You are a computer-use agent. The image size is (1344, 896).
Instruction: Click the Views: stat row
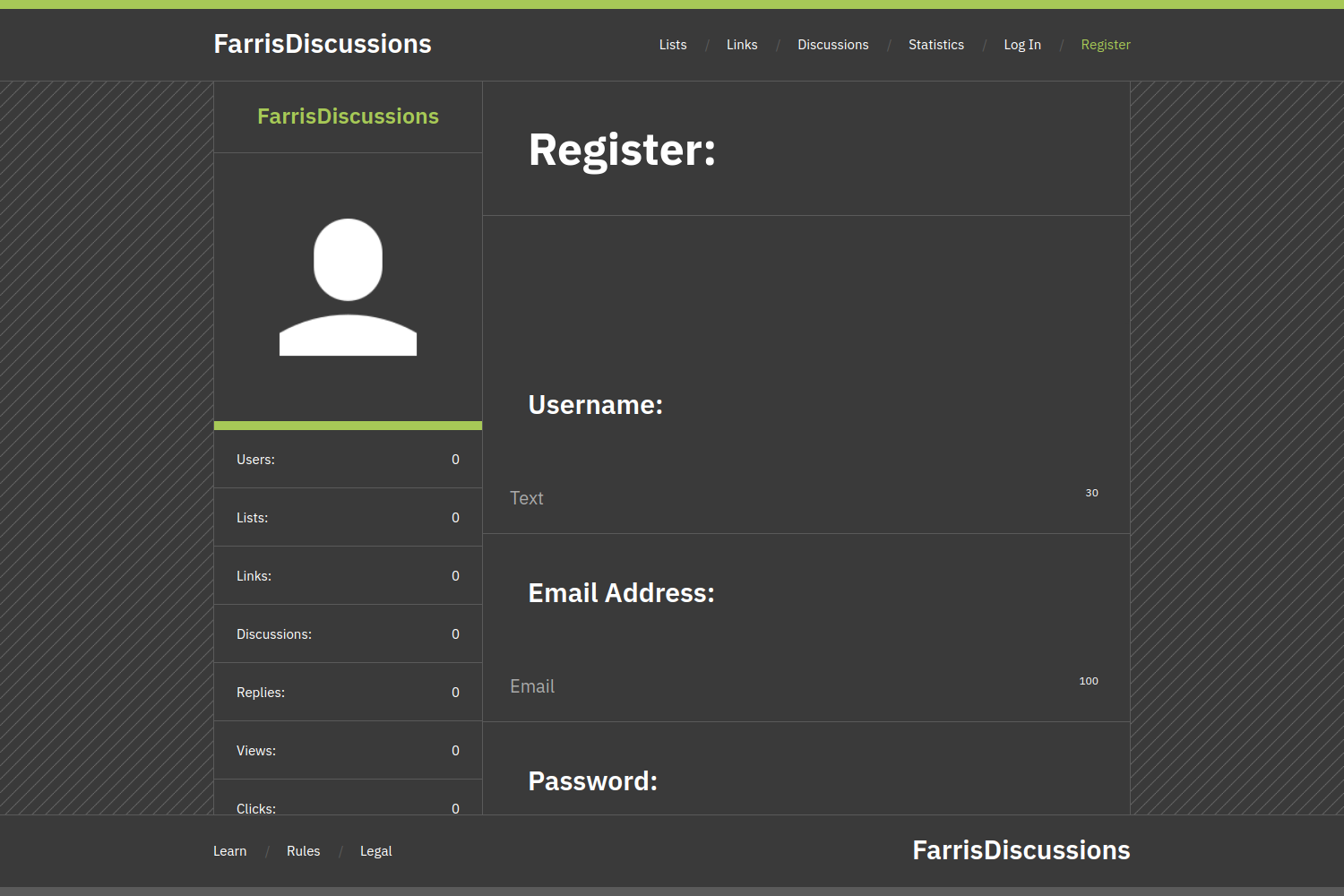point(348,751)
